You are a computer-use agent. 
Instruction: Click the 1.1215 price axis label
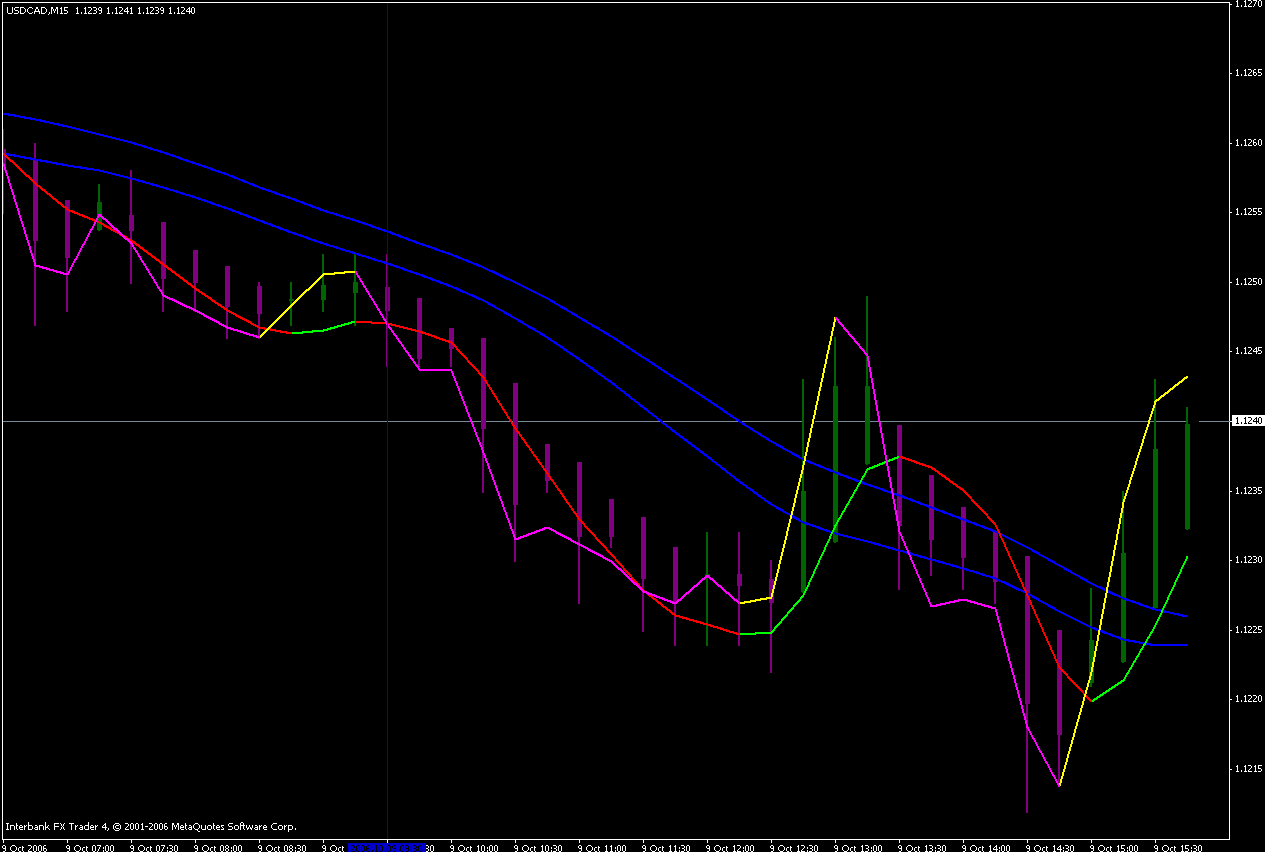(1247, 768)
